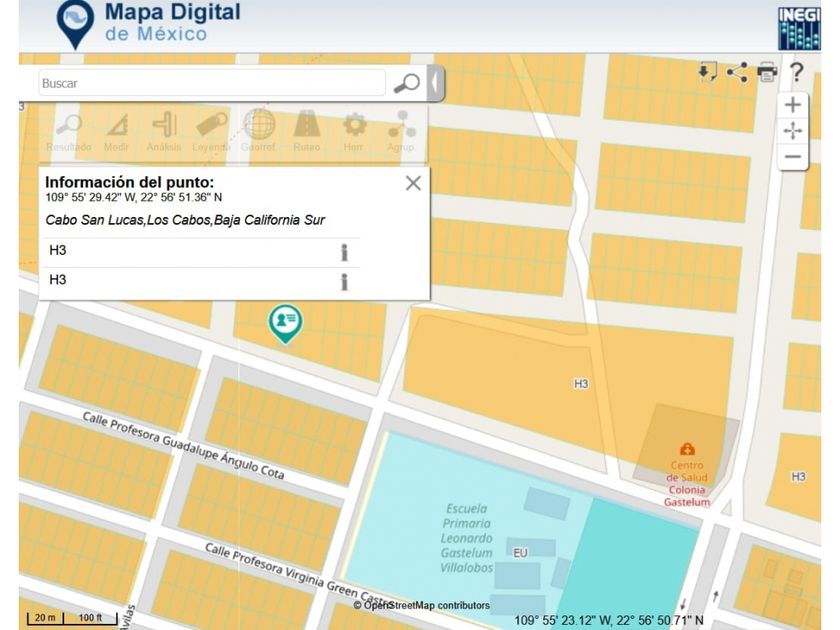
Task: Click the 20 m / 100 ft scale bar
Action: pos(72,619)
